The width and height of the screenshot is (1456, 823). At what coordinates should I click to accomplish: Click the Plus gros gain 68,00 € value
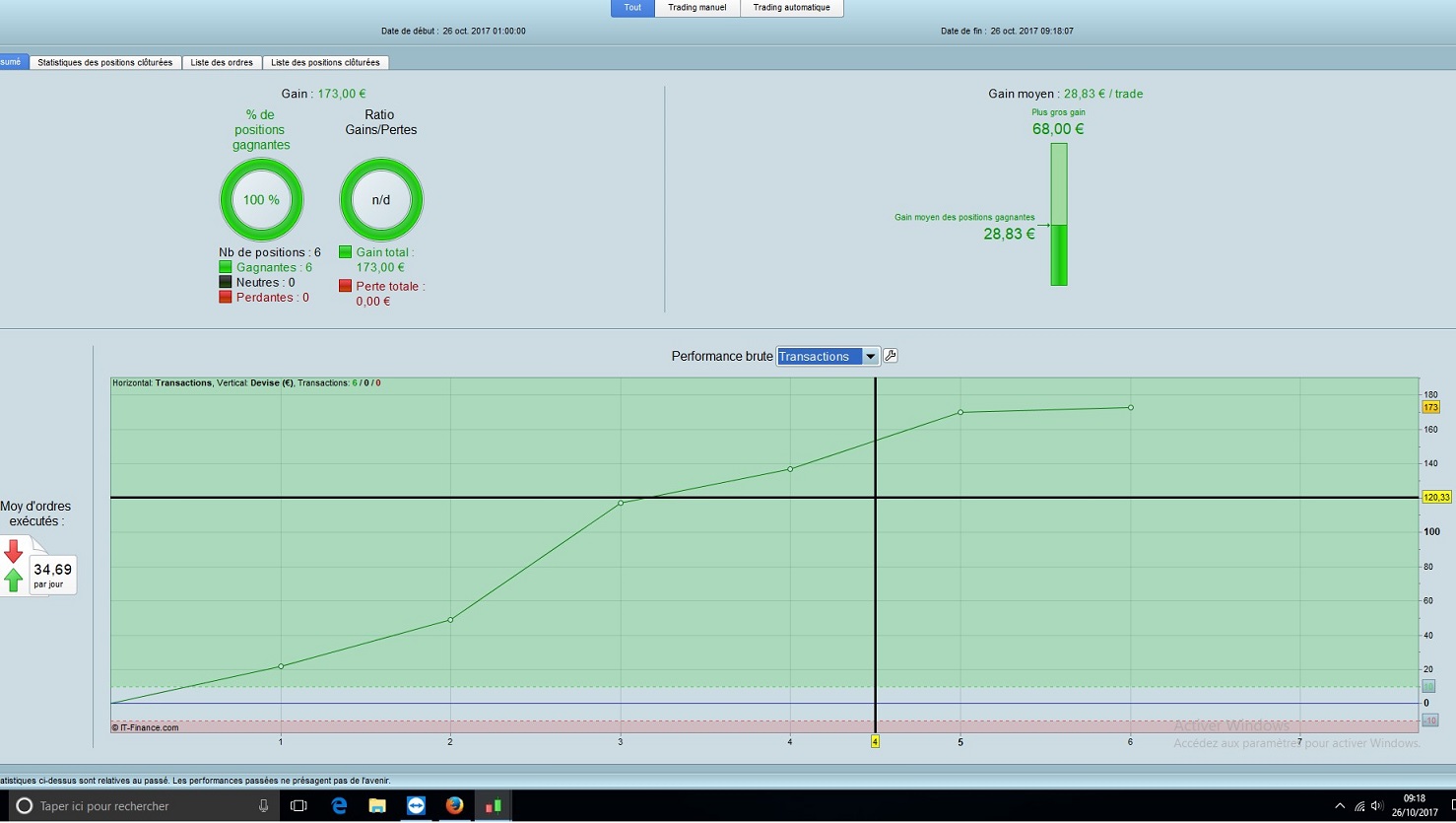(x=1058, y=129)
